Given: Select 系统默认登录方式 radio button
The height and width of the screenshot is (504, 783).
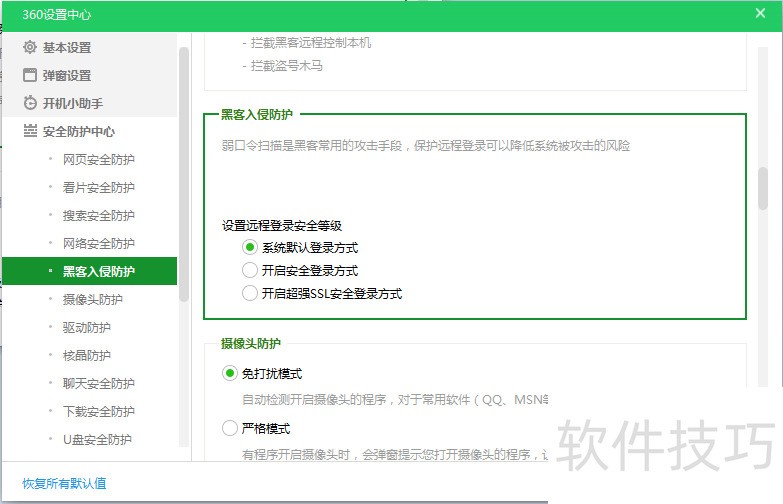Looking at the screenshot, I should click(x=250, y=247).
